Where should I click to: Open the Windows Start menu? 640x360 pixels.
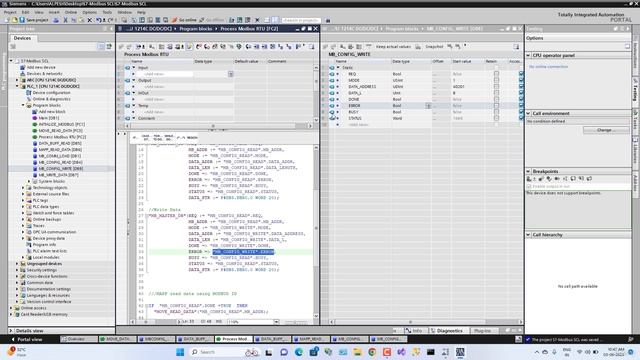coord(180,352)
